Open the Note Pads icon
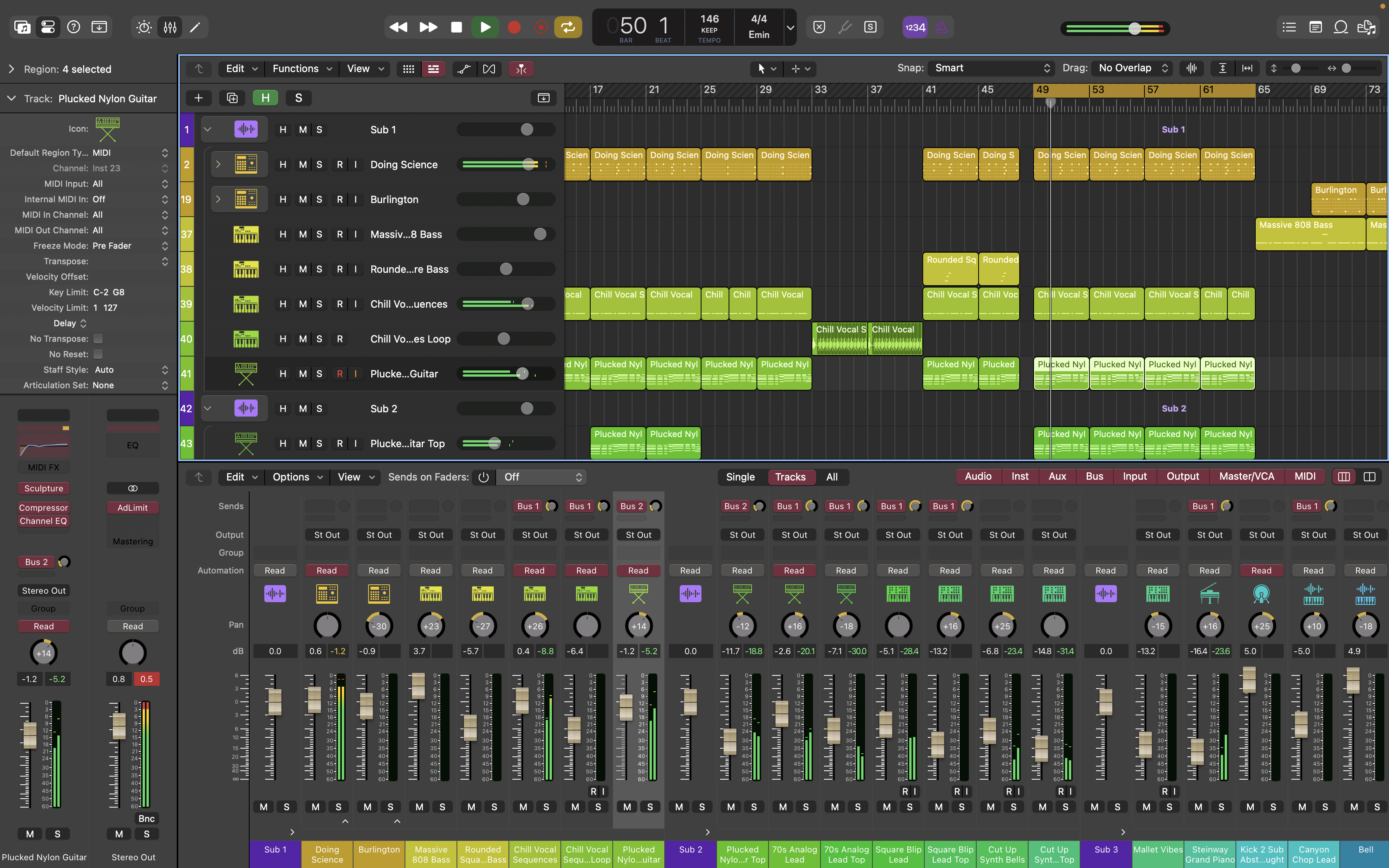 pyautogui.click(x=1315, y=27)
